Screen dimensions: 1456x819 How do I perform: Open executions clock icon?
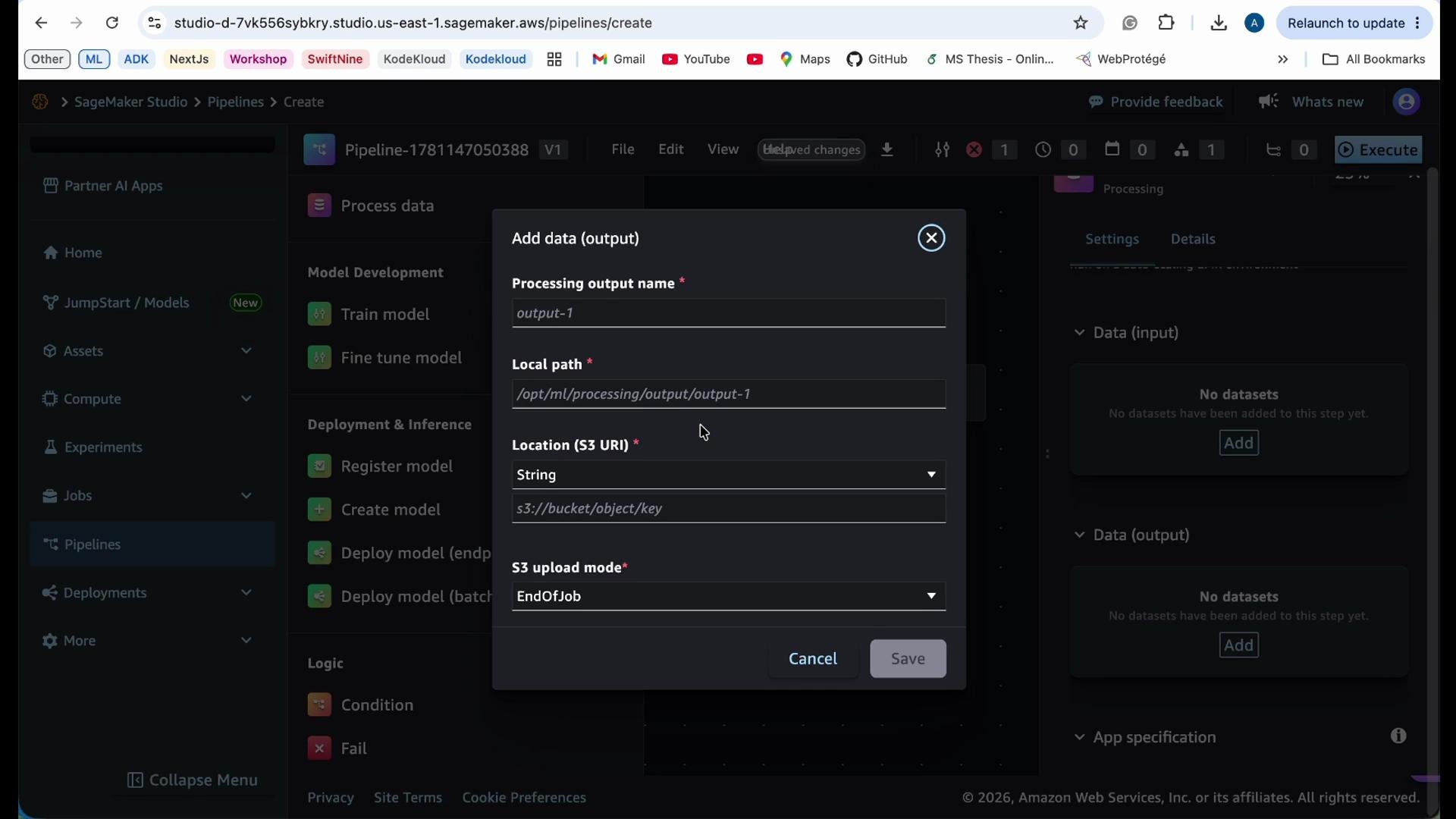[x=1043, y=150]
